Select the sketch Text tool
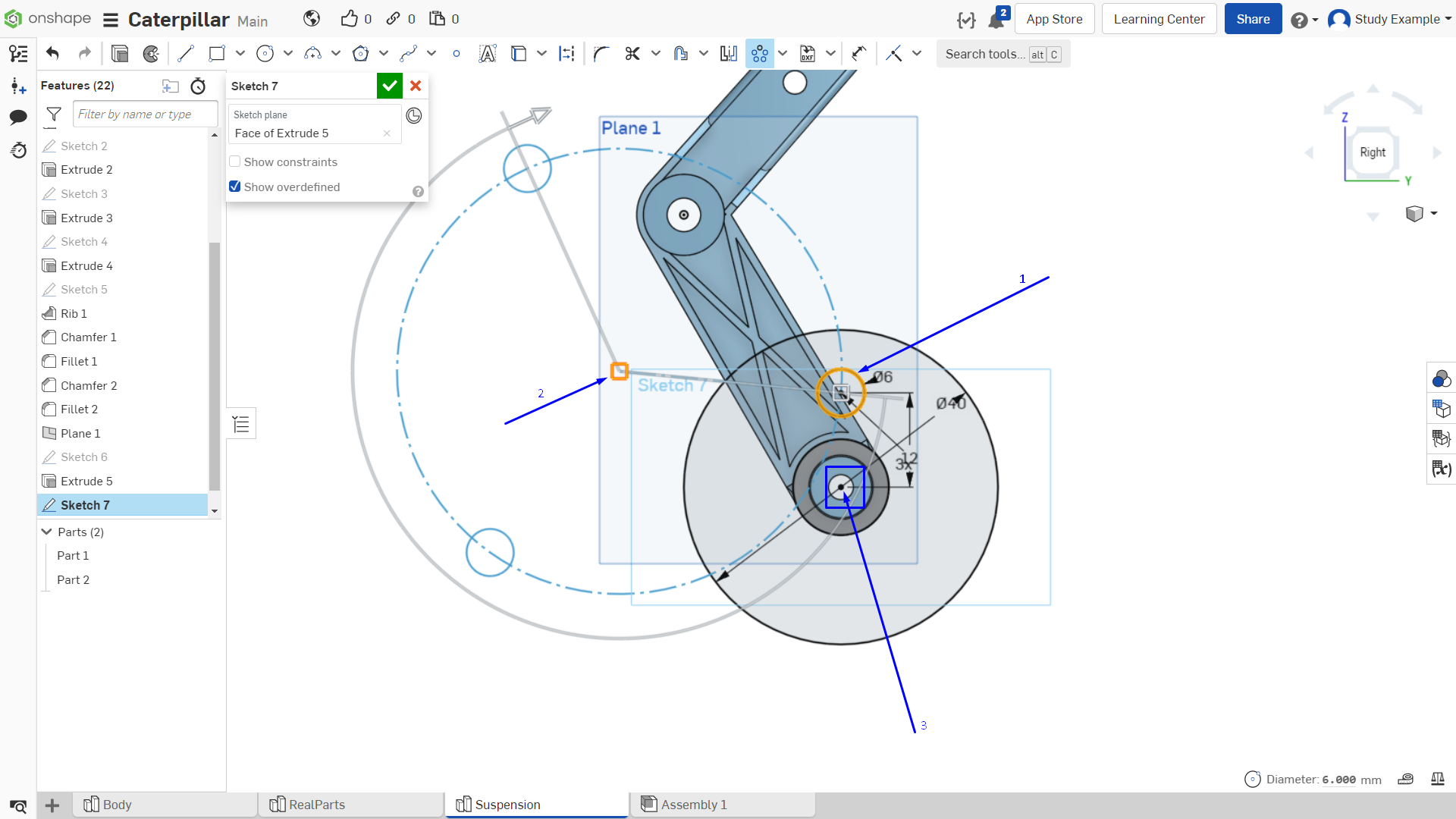The width and height of the screenshot is (1456, 819). coord(488,54)
